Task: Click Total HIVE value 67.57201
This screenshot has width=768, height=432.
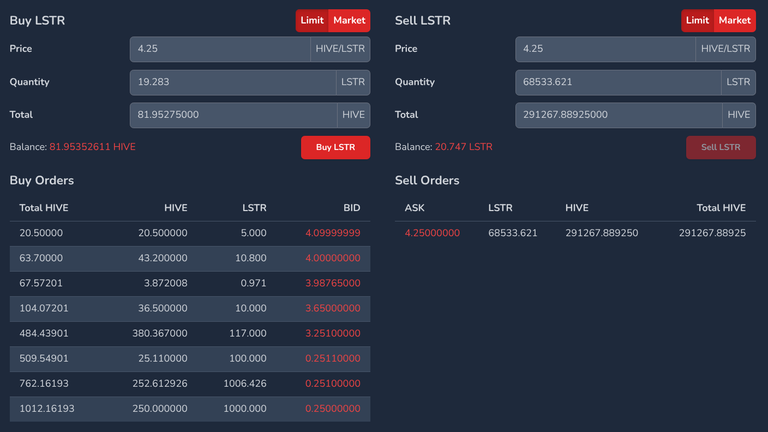Action: [41, 283]
